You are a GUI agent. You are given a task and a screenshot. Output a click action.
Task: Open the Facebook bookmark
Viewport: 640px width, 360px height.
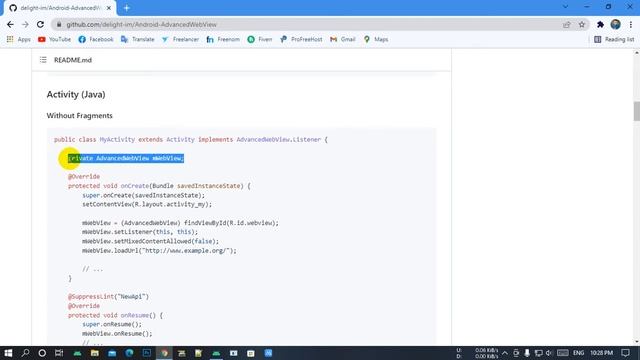click(x=96, y=39)
